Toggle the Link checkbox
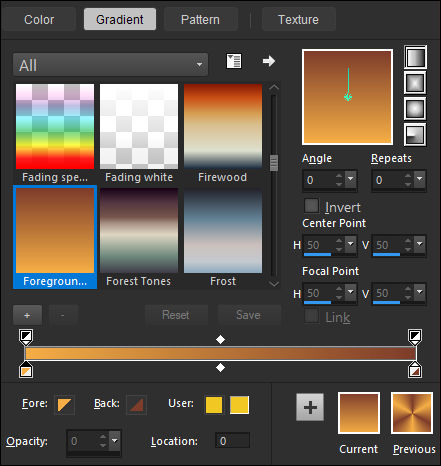This screenshot has width=441, height=466. tap(312, 316)
